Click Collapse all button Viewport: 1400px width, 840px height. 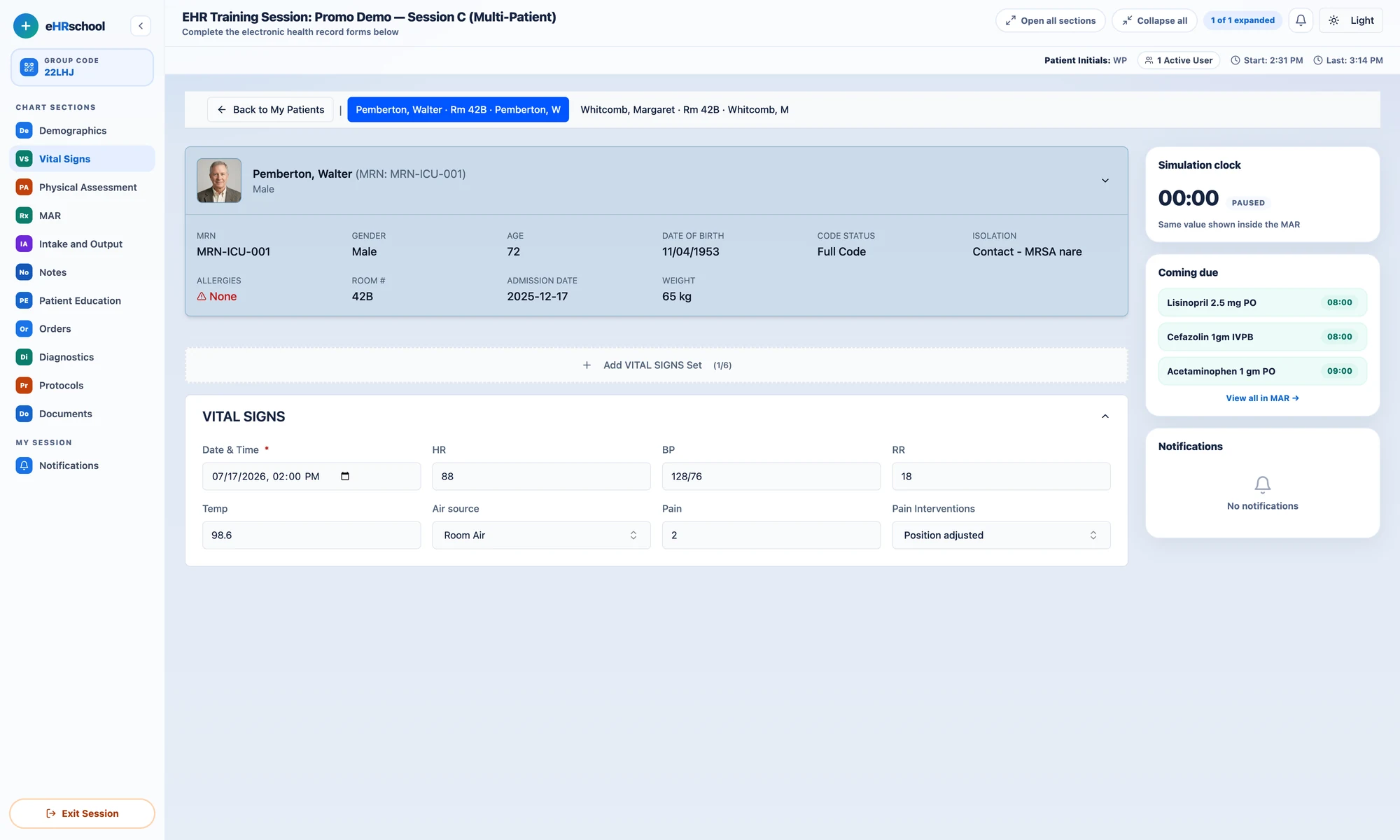point(1154,20)
